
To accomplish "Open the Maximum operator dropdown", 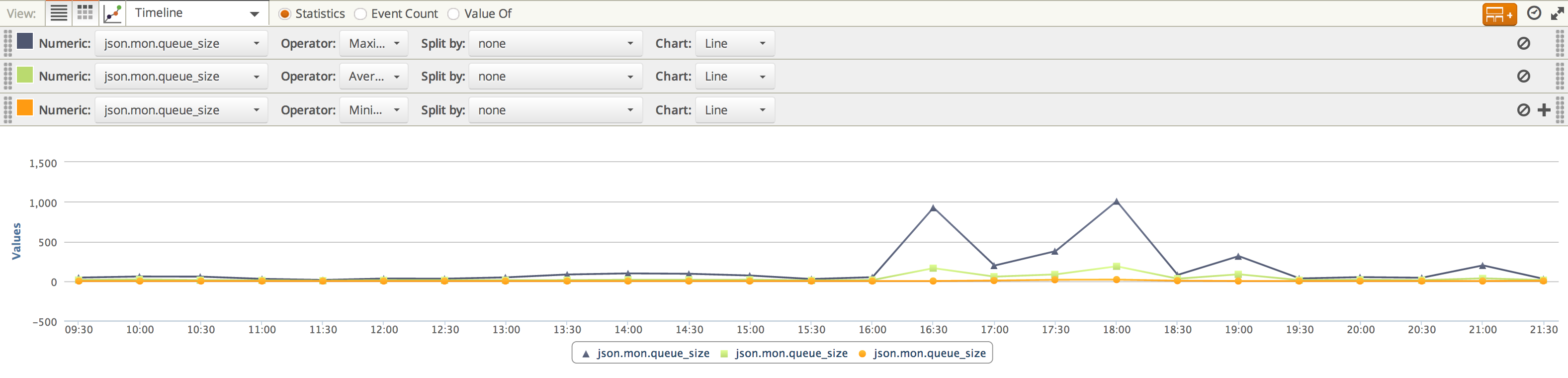I will pyautogui.click(x=374, y=43).
